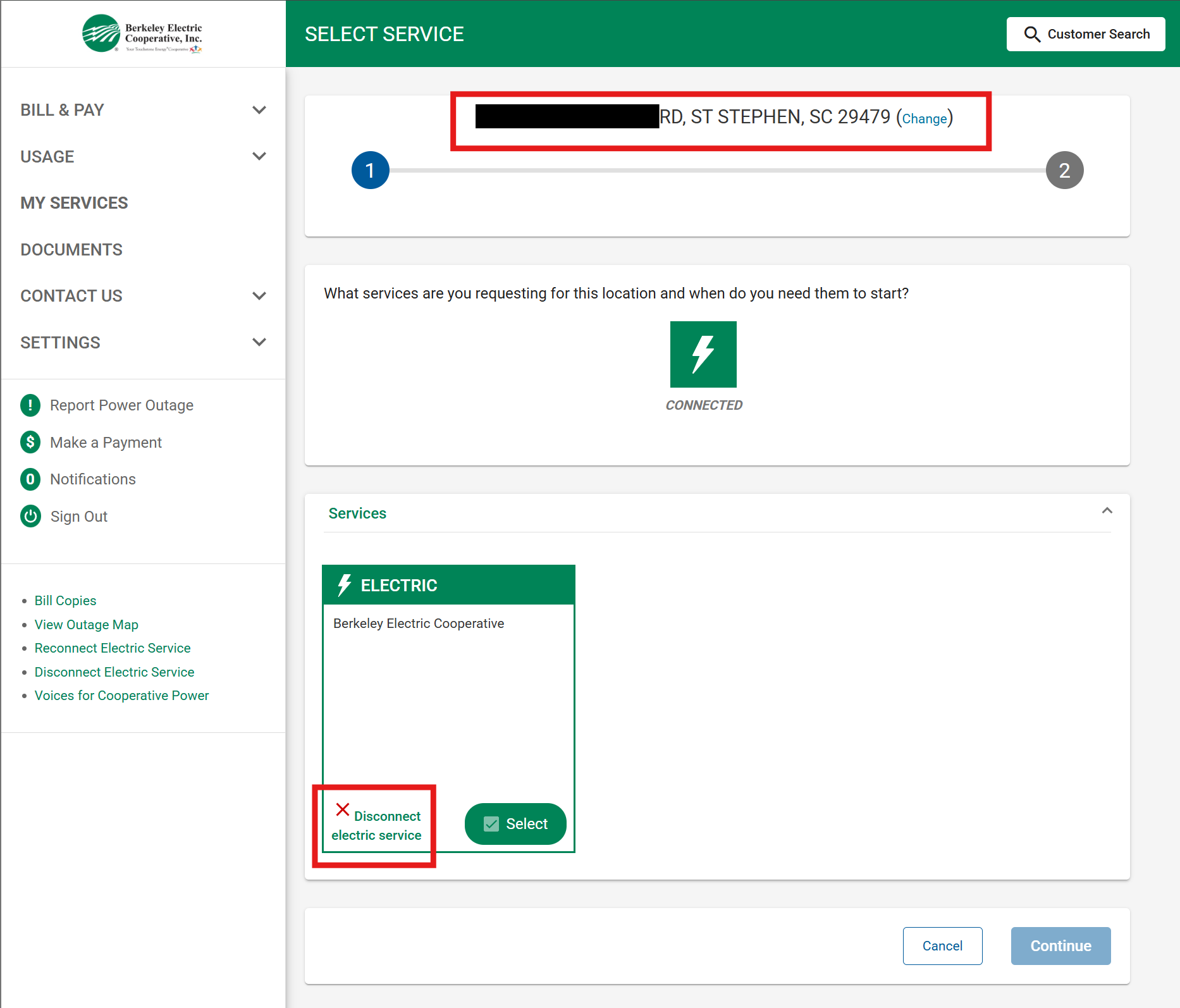Click the Sign Out power icon
This screenshot has width=1180, height=1008.
30,517
